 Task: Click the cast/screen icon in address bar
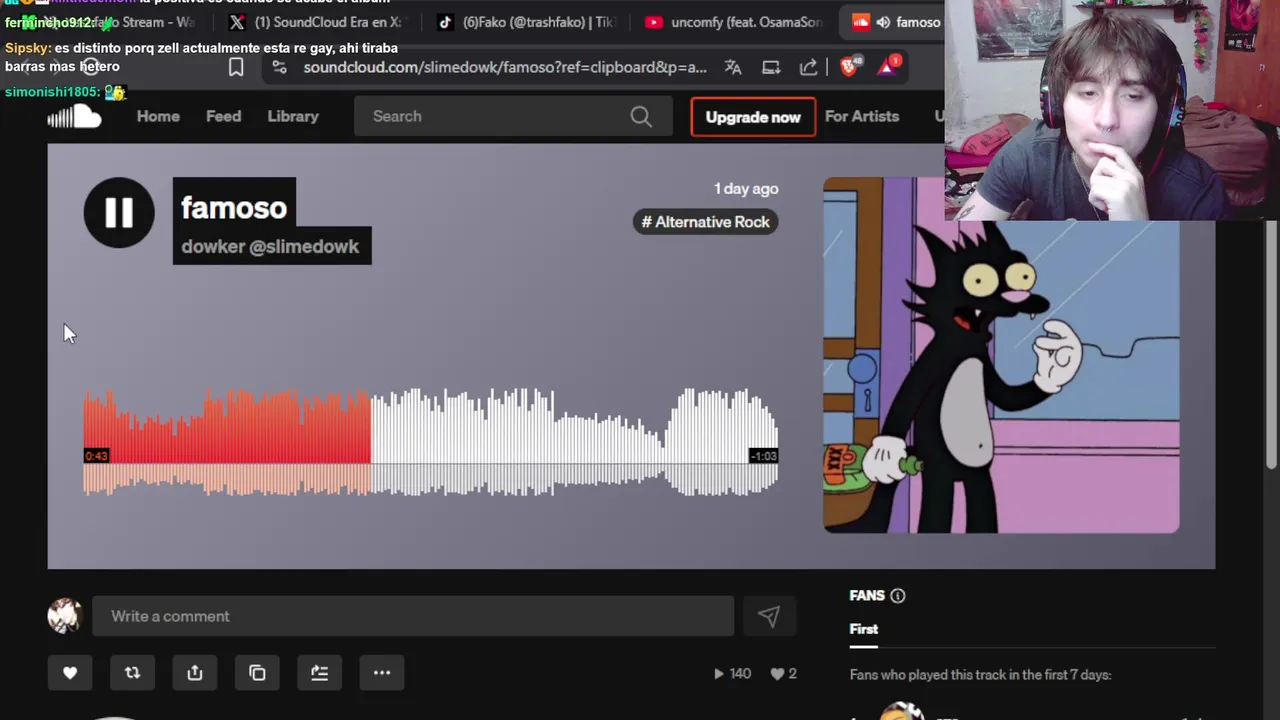[x=771, y=67]
